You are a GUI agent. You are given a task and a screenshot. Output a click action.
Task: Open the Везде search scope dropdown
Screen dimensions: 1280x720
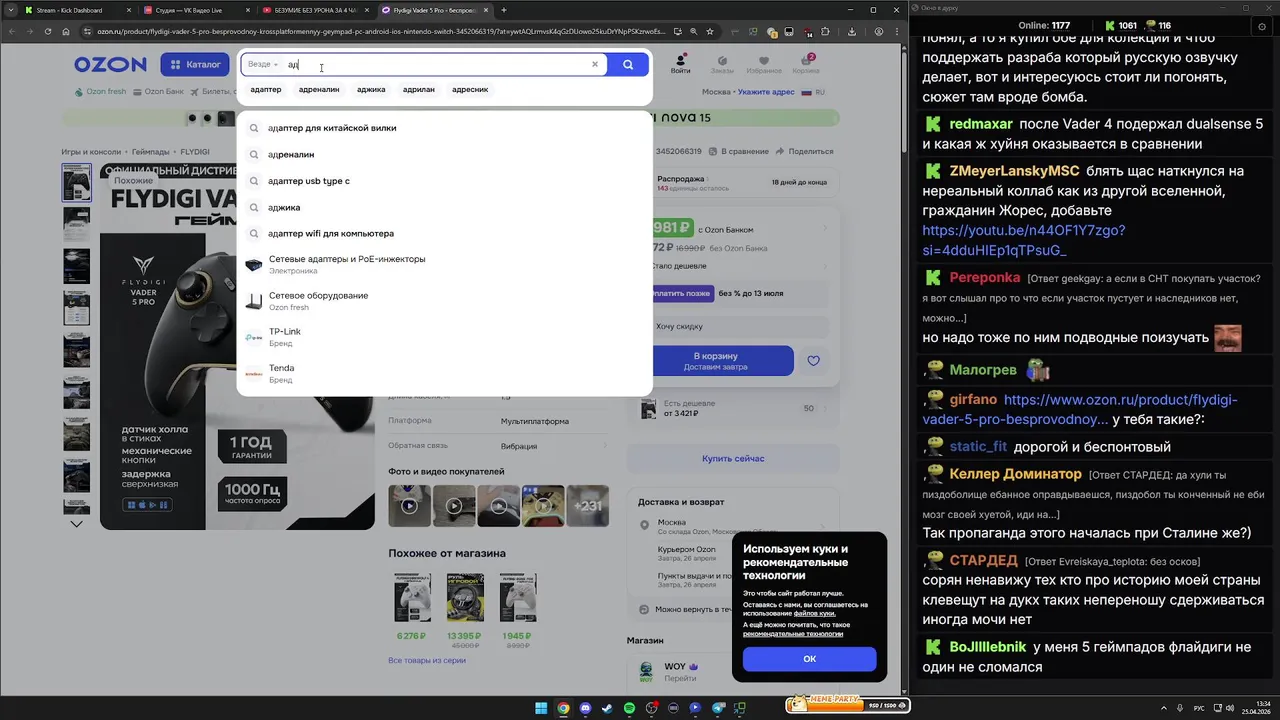[x=263, y=64]
